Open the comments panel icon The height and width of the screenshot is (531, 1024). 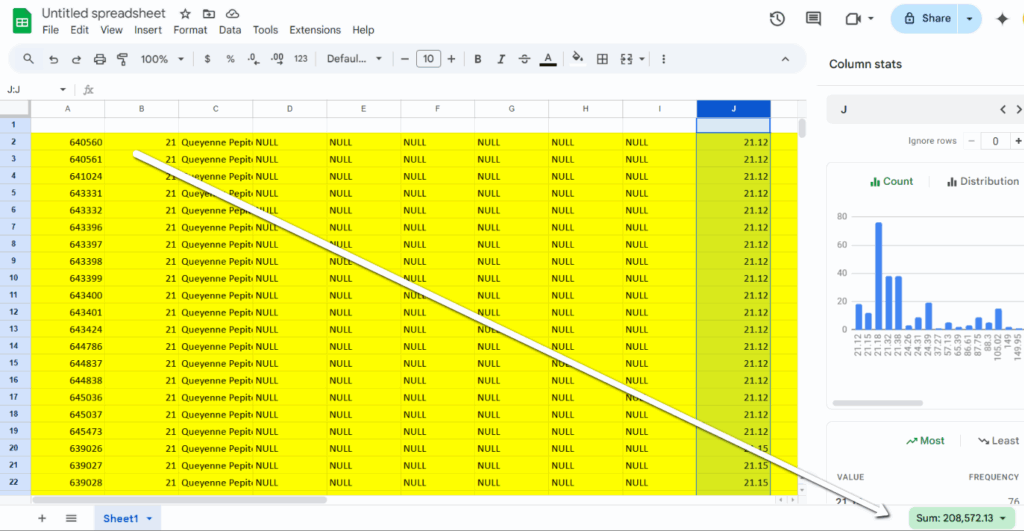(813, 19)
